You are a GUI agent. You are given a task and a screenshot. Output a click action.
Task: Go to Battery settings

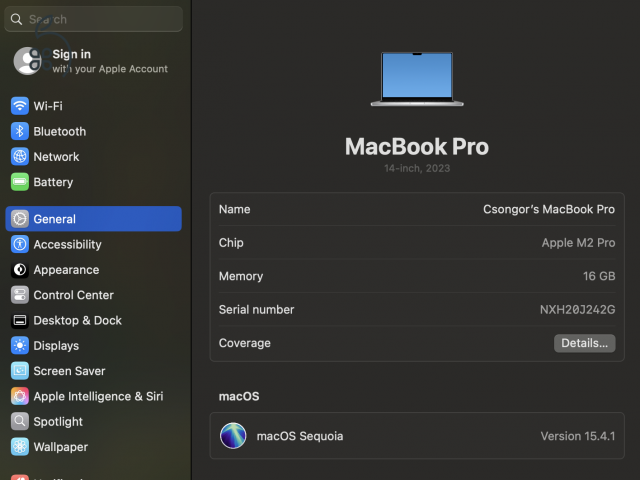coord(93,182)
